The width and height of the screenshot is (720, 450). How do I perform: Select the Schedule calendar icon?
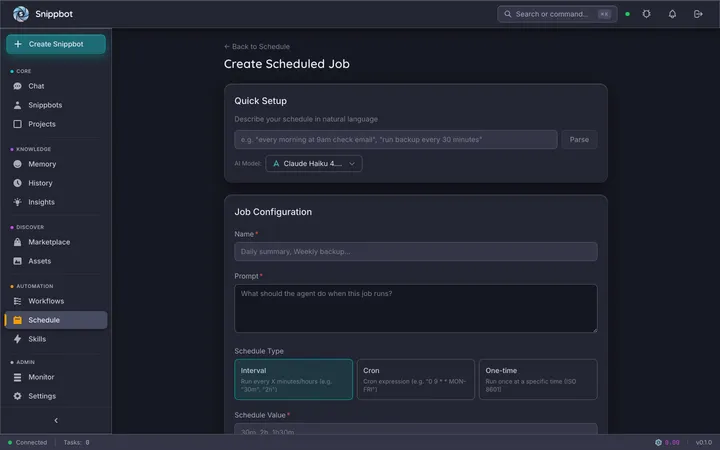pyautogui.click(x=17, y=320)
